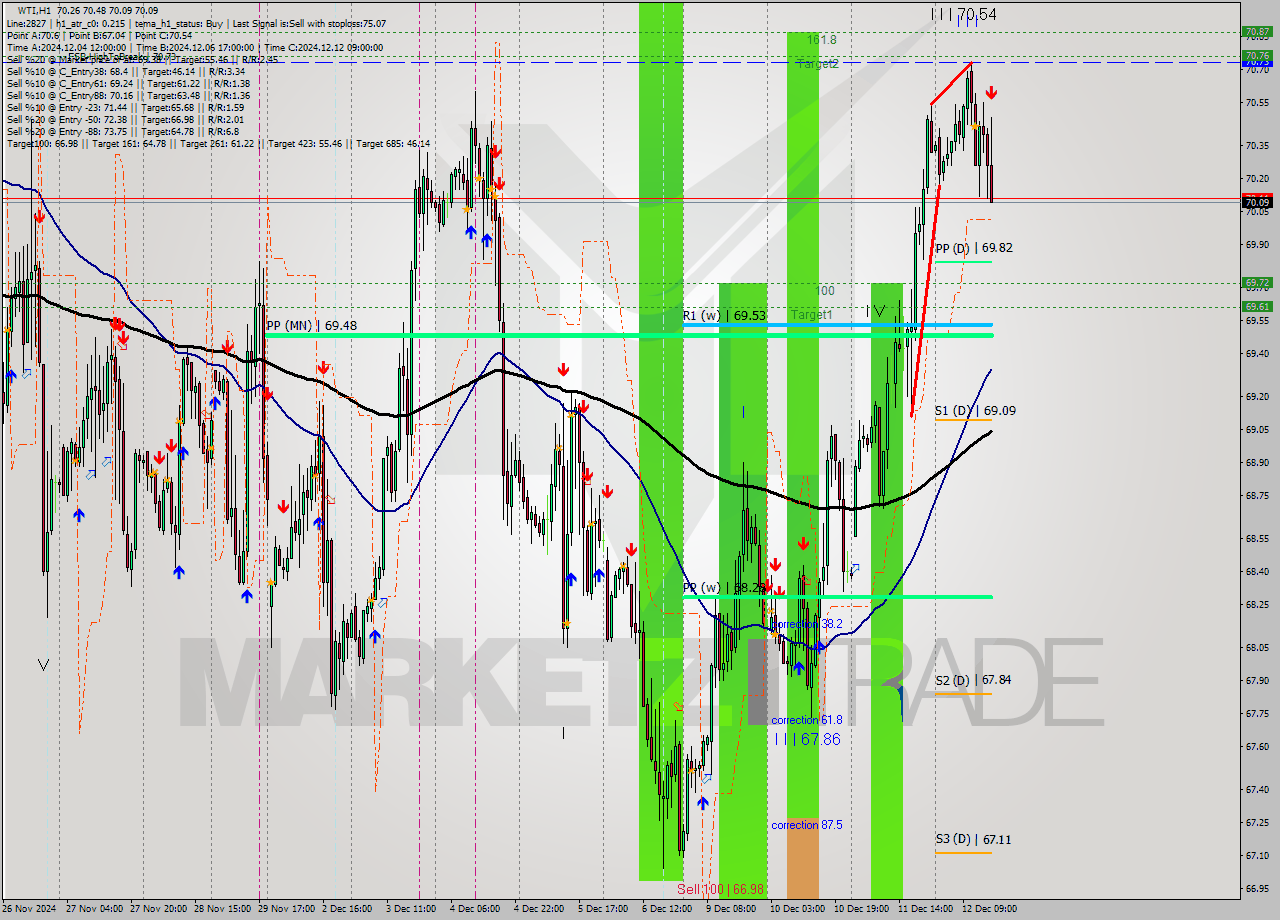Image resolution: width=1280 pixels, height=920 pixels.
Task: Click the '29 Nov 17:00' time axis label
Action: pyautogui.click(x=285, y=910)
